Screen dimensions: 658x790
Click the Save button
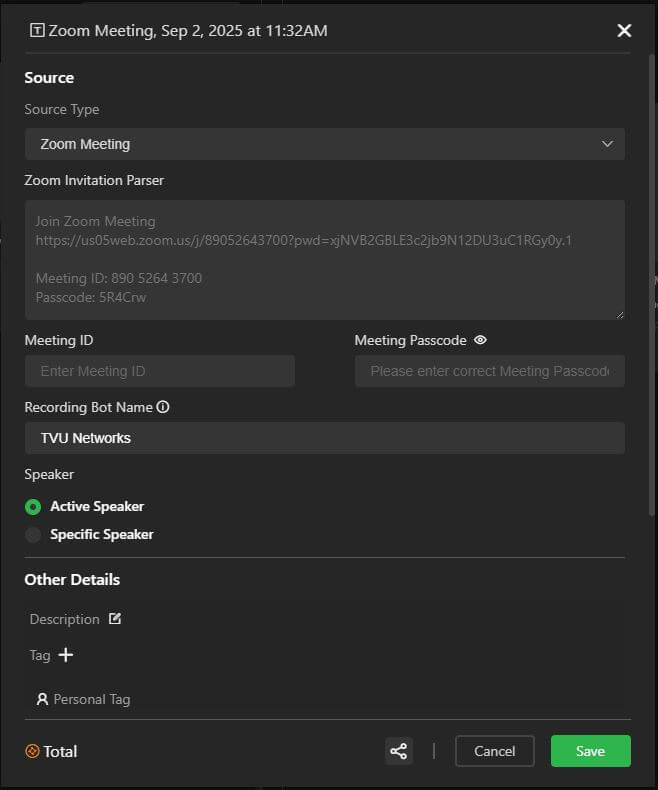click(590, 751)
